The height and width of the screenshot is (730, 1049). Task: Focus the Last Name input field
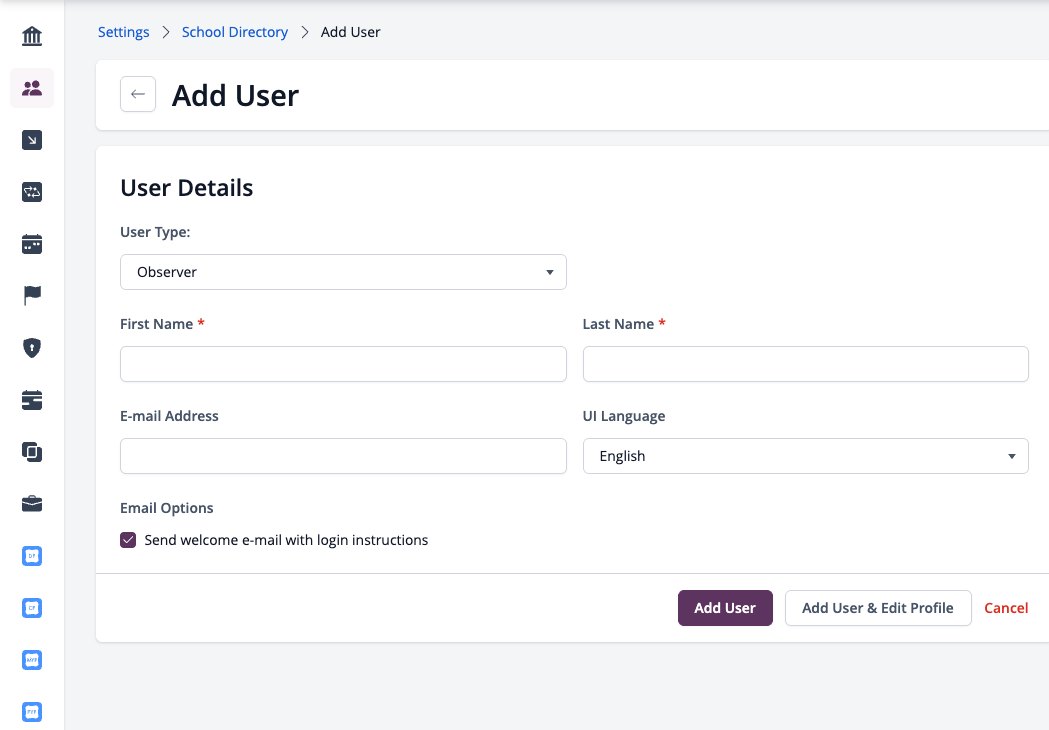[805, 364]
